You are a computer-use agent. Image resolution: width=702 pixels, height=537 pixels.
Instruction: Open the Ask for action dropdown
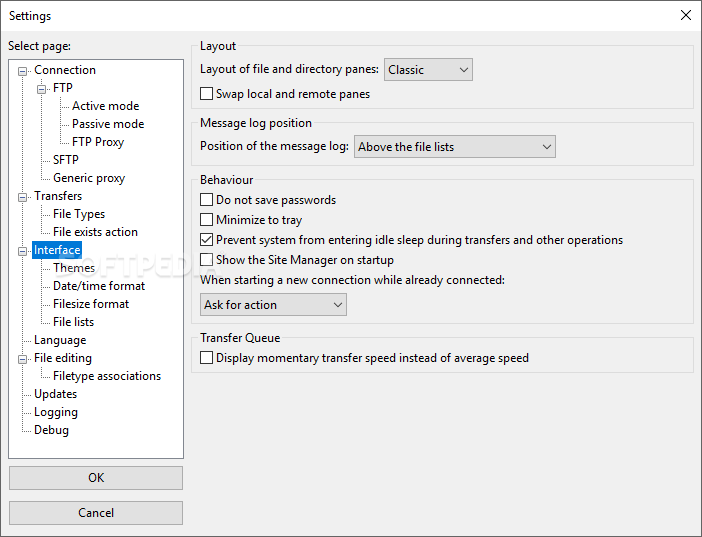click(x=273, y=305)
